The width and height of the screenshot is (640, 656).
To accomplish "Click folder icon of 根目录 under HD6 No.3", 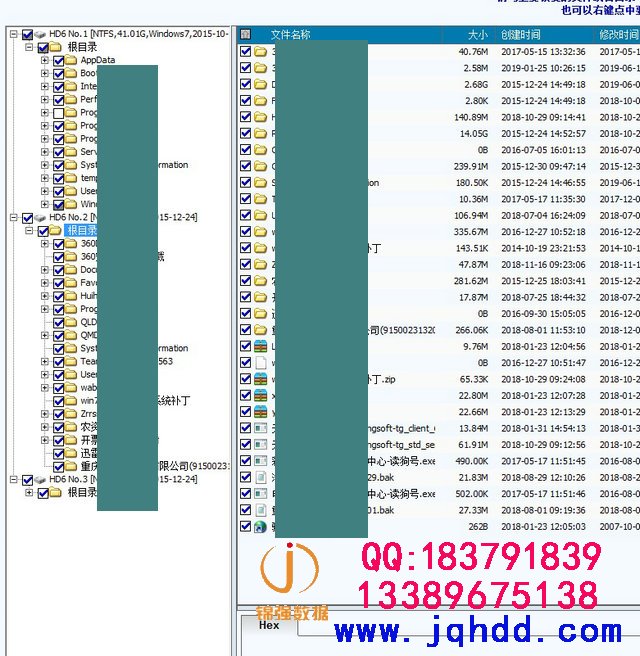I will [56, 493].
